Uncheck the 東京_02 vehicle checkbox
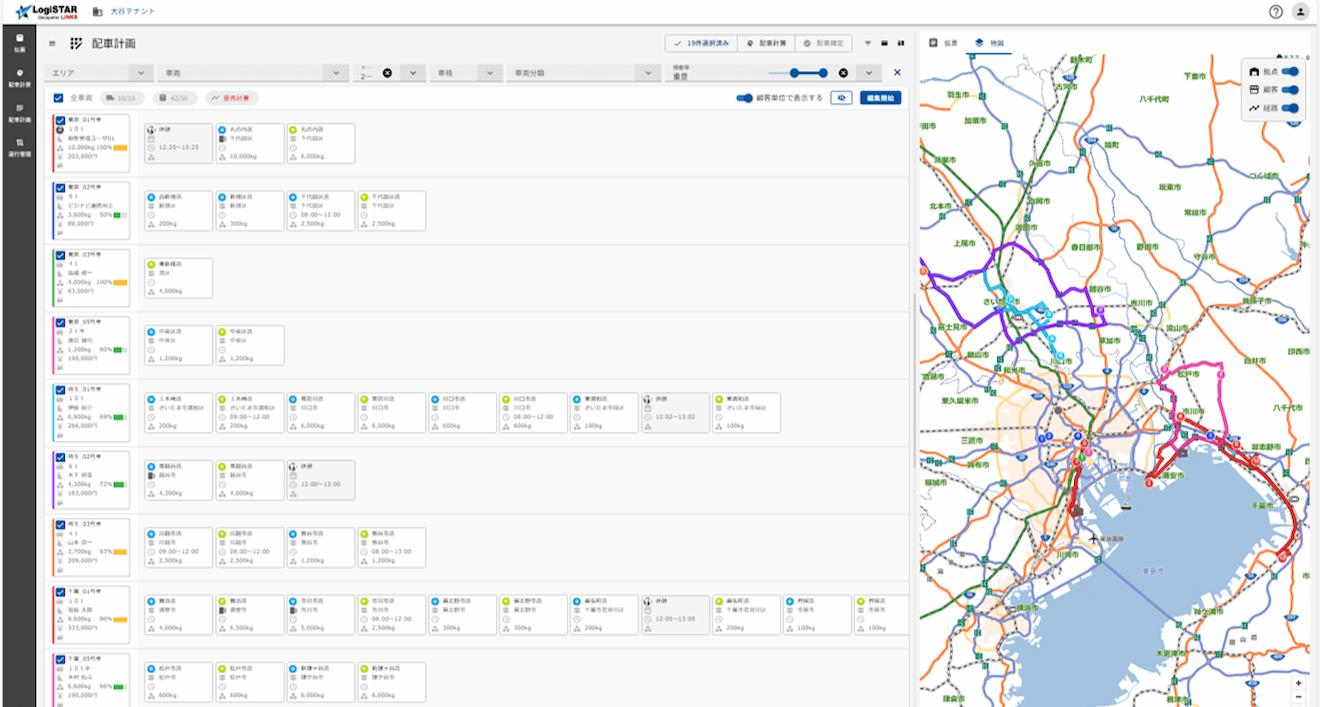Image resolution: width=1320 pixels, height=707 pixels. click(60, 188)
